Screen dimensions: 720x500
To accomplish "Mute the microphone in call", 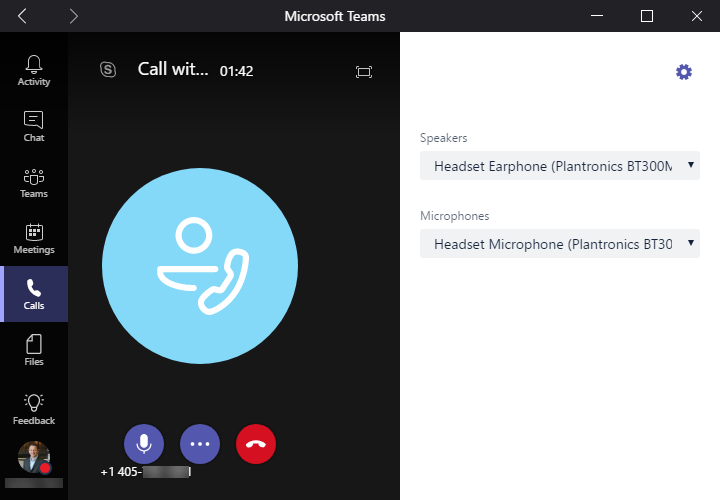I will 144,444.
